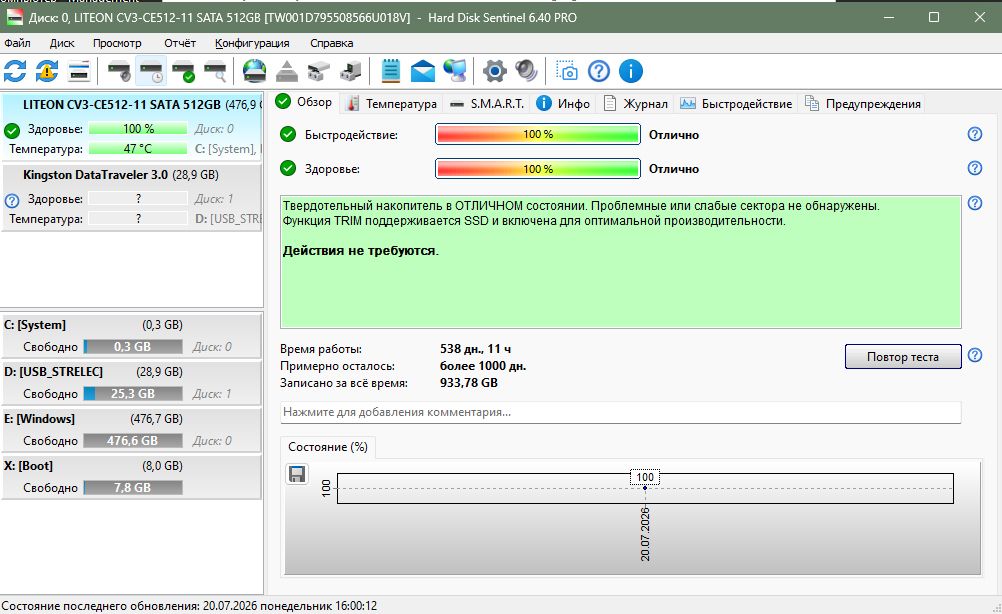Select the X: [Boot] partition
This screenshot has height=614, width=1002.
click(132, 477)
